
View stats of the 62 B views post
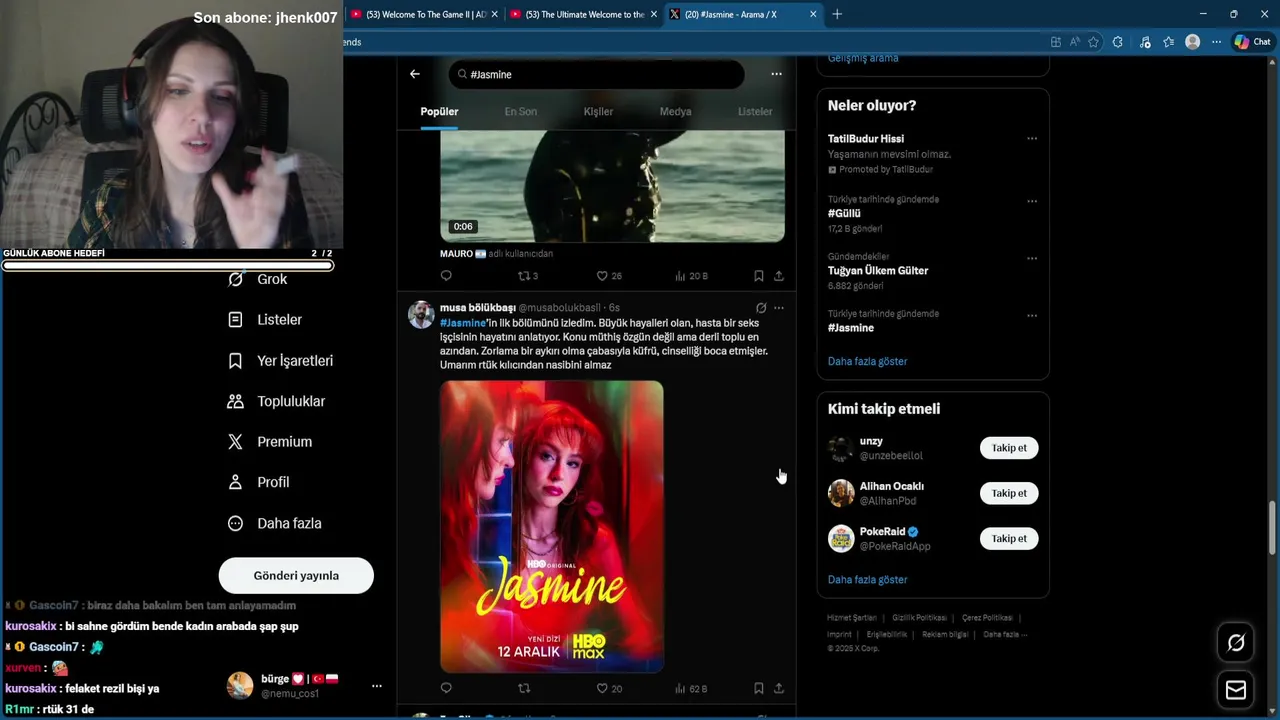click(691, 688)
